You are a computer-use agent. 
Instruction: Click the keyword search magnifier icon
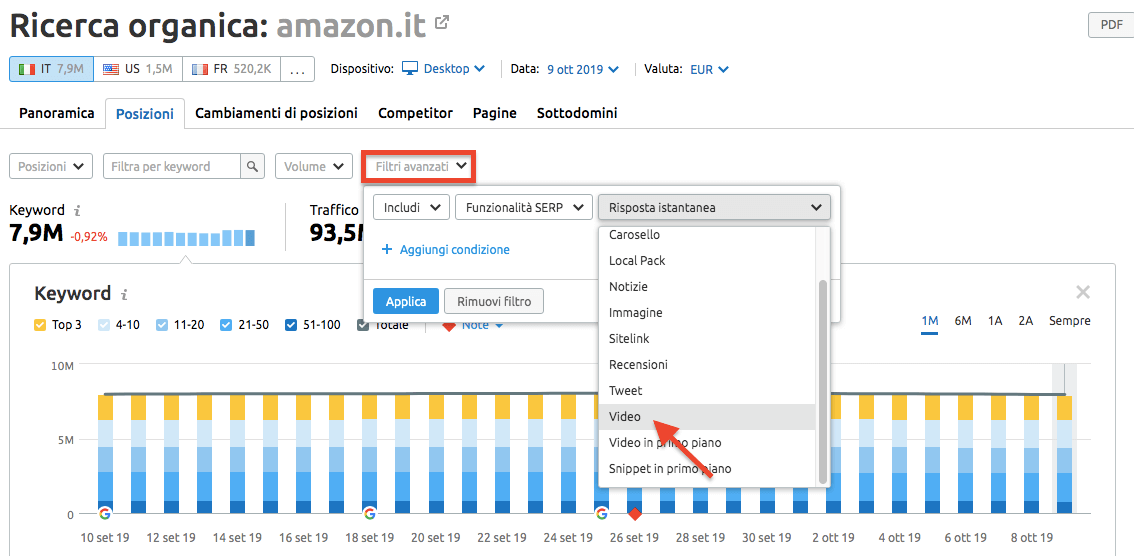[252, 166]
